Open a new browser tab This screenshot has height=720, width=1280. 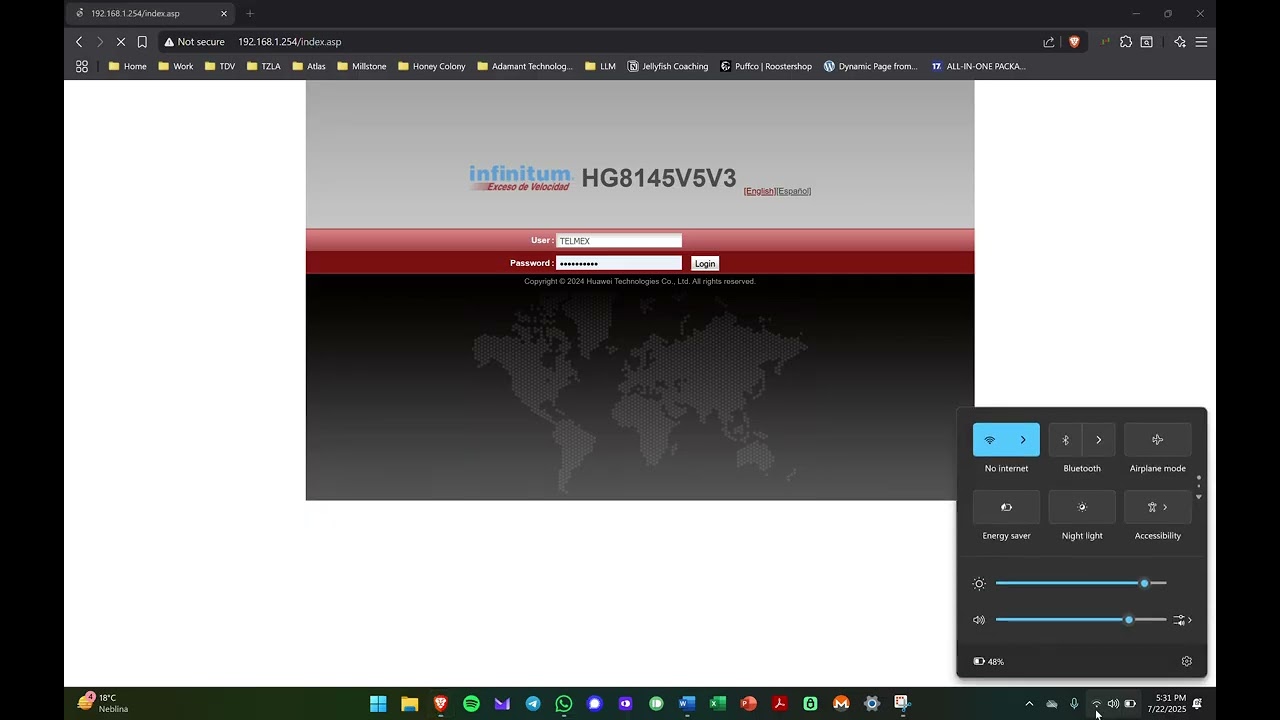[x=250, y=13]
